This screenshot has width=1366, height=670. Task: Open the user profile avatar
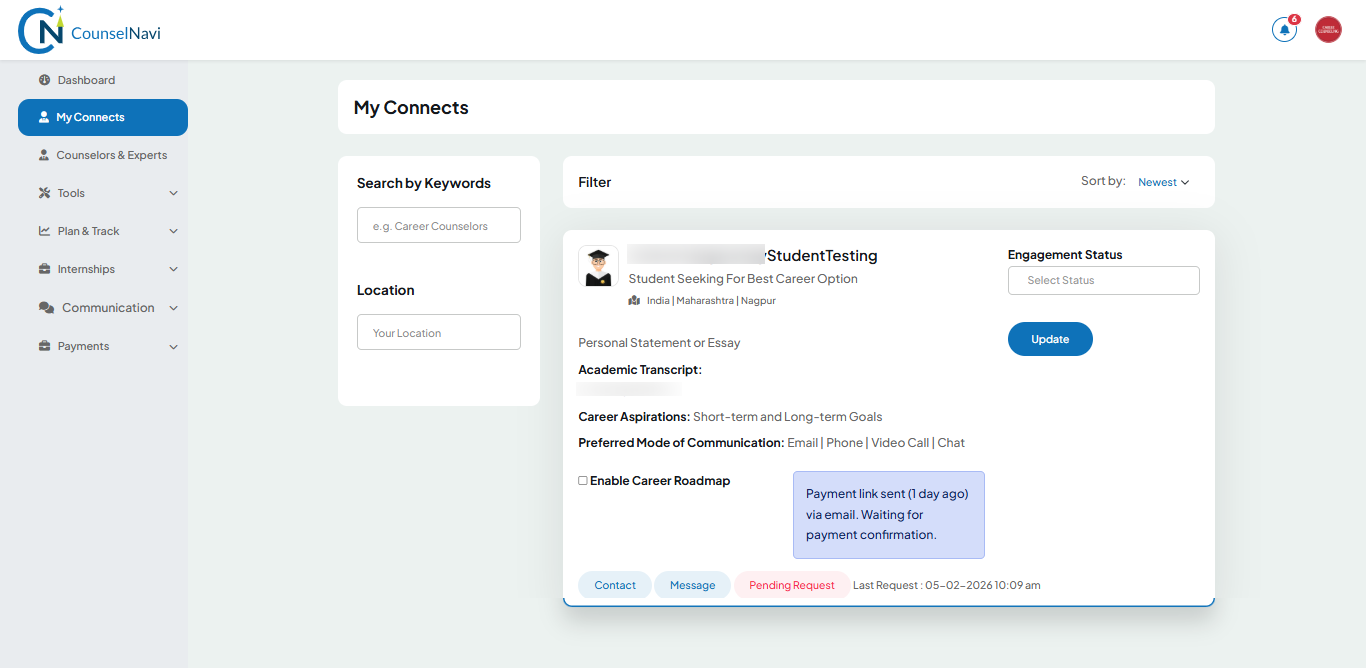pos(1328,30)
